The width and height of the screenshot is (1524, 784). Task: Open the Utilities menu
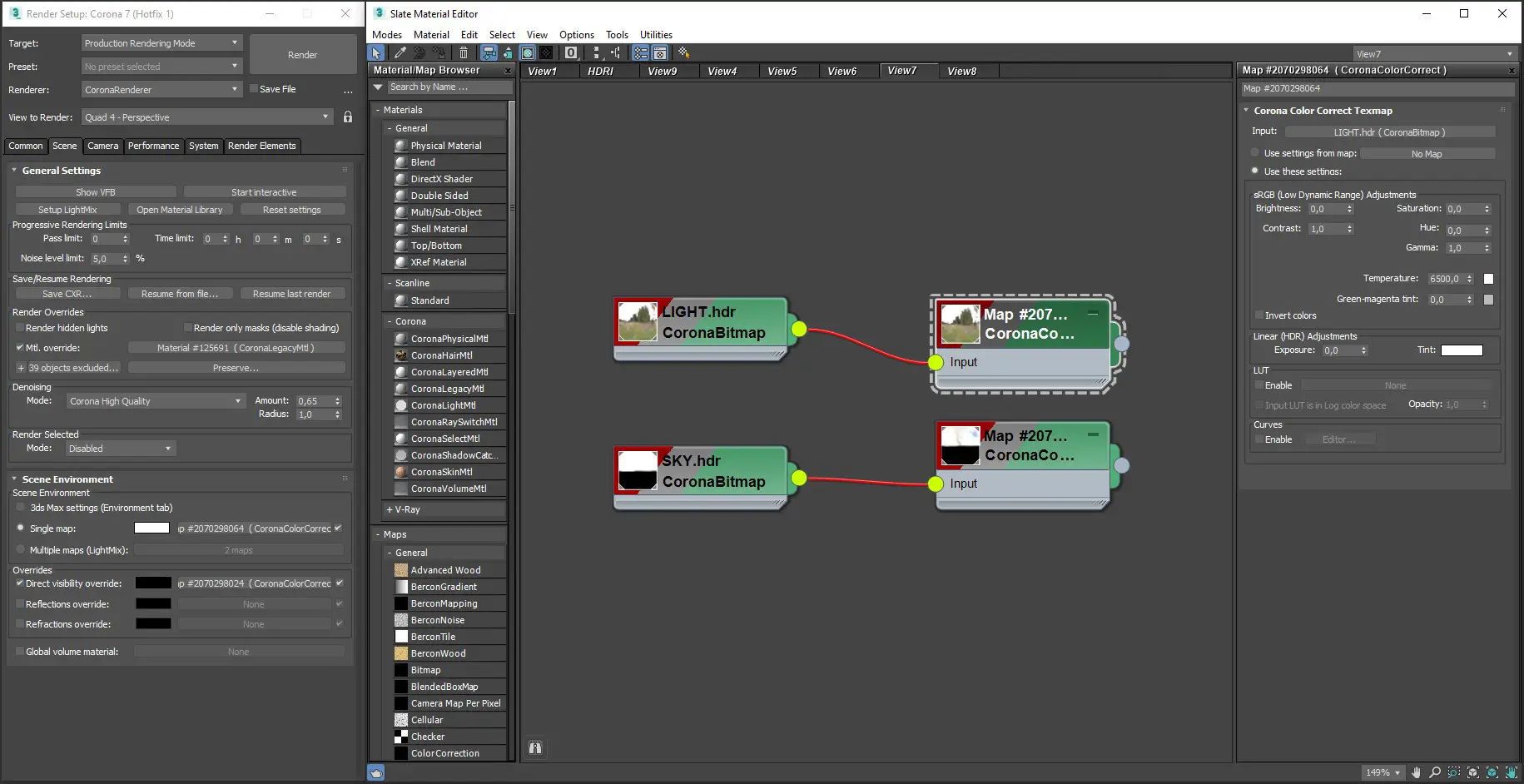tap(656, 35)
